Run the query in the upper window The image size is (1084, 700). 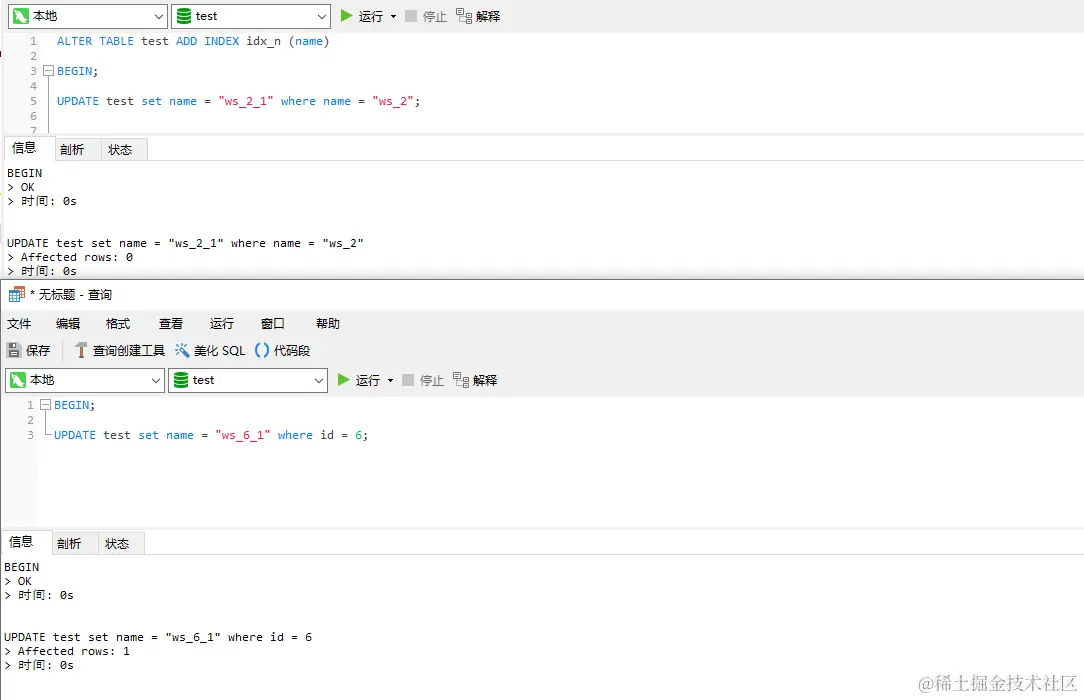tap(362, 16)
